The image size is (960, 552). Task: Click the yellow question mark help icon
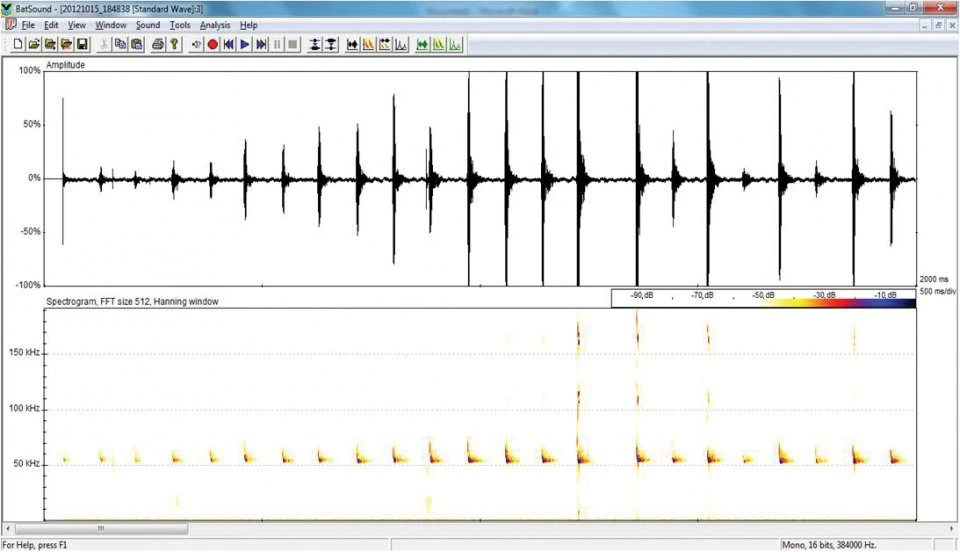point(174,44)
